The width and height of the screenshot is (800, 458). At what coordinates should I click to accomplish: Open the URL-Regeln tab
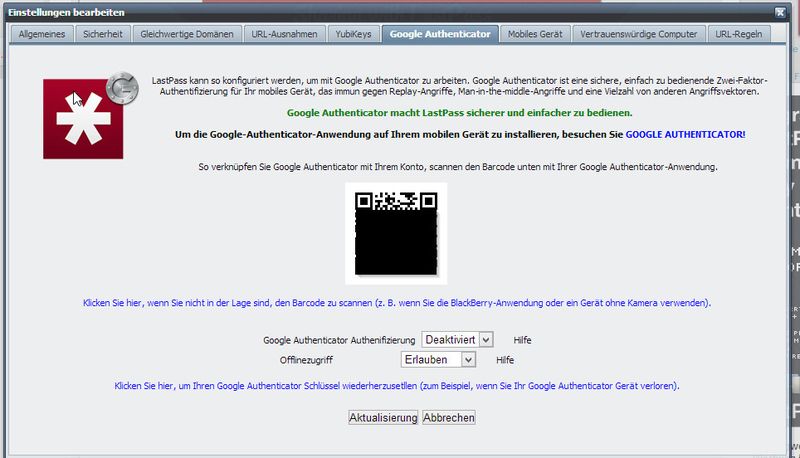tap(738, 34)
